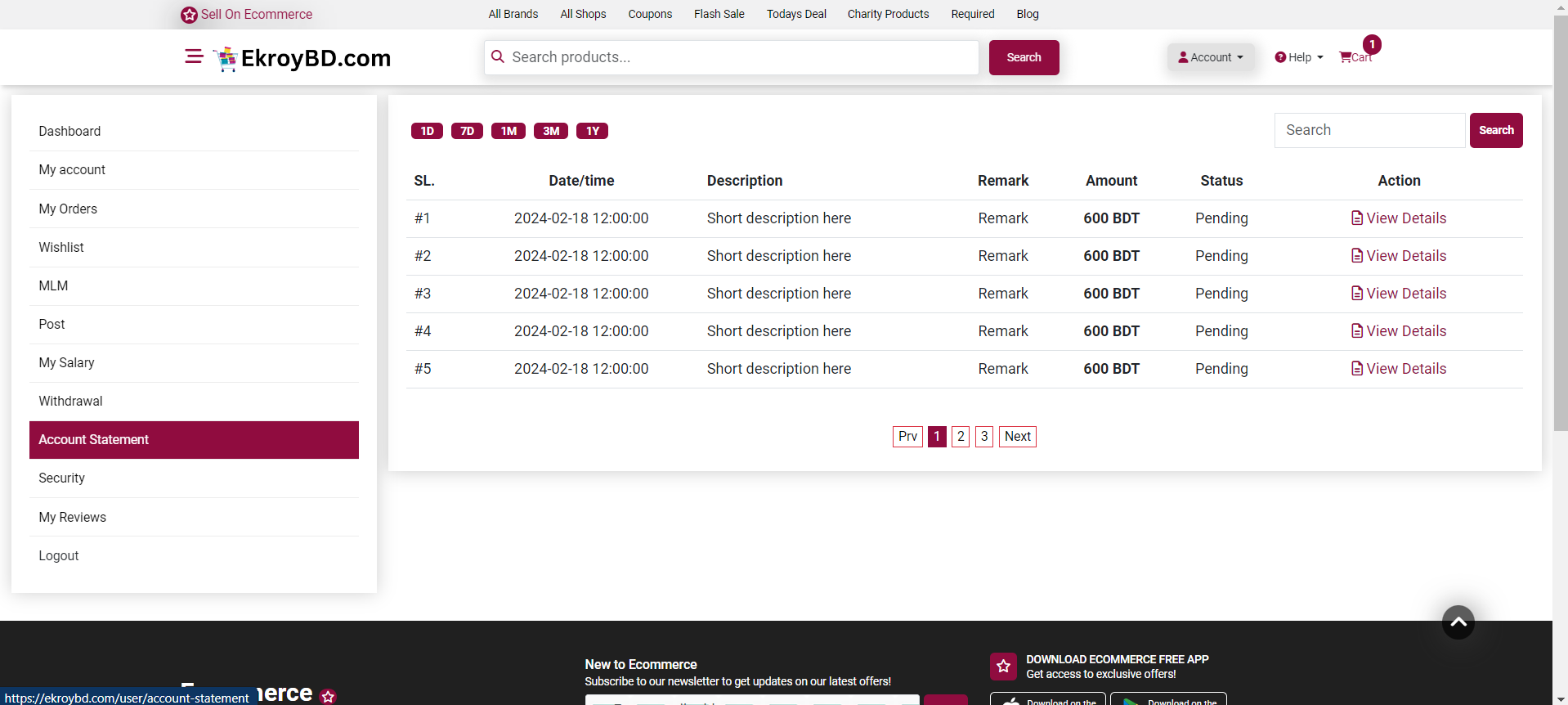Image resolution: width=1568 pixels, height=705 pixels.
Task: Click the statement Search input field
Action: click(1369, 130)
